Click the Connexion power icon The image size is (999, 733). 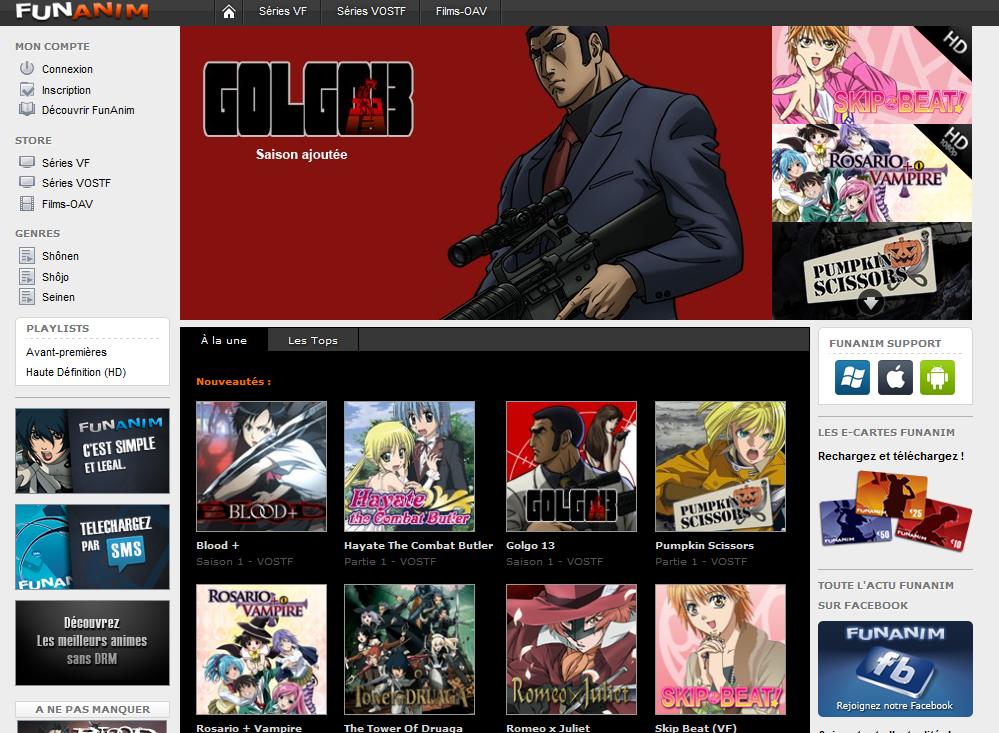pyautogui.click(x=27, y=68)
